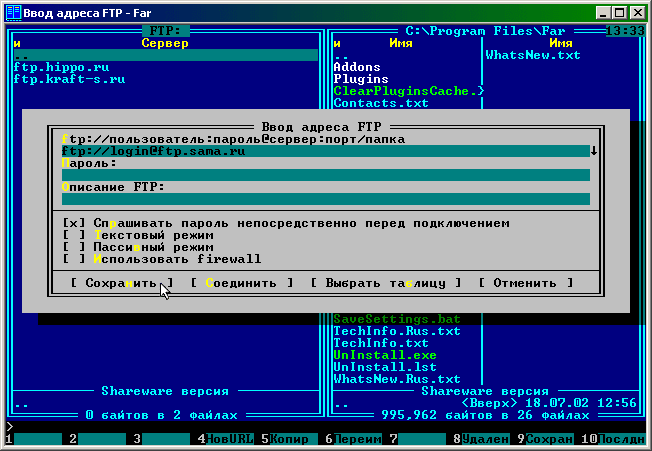Select 'ftp.hippo.ru' in FTP panel
Screen dimensions: 652x451
[x=61, y=67]
